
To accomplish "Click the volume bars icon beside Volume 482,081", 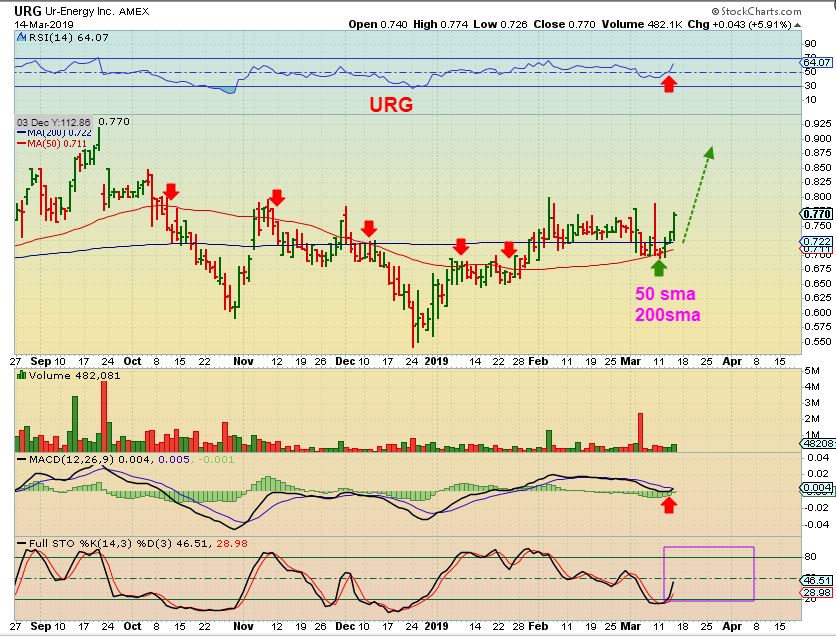I will point(22,375).
